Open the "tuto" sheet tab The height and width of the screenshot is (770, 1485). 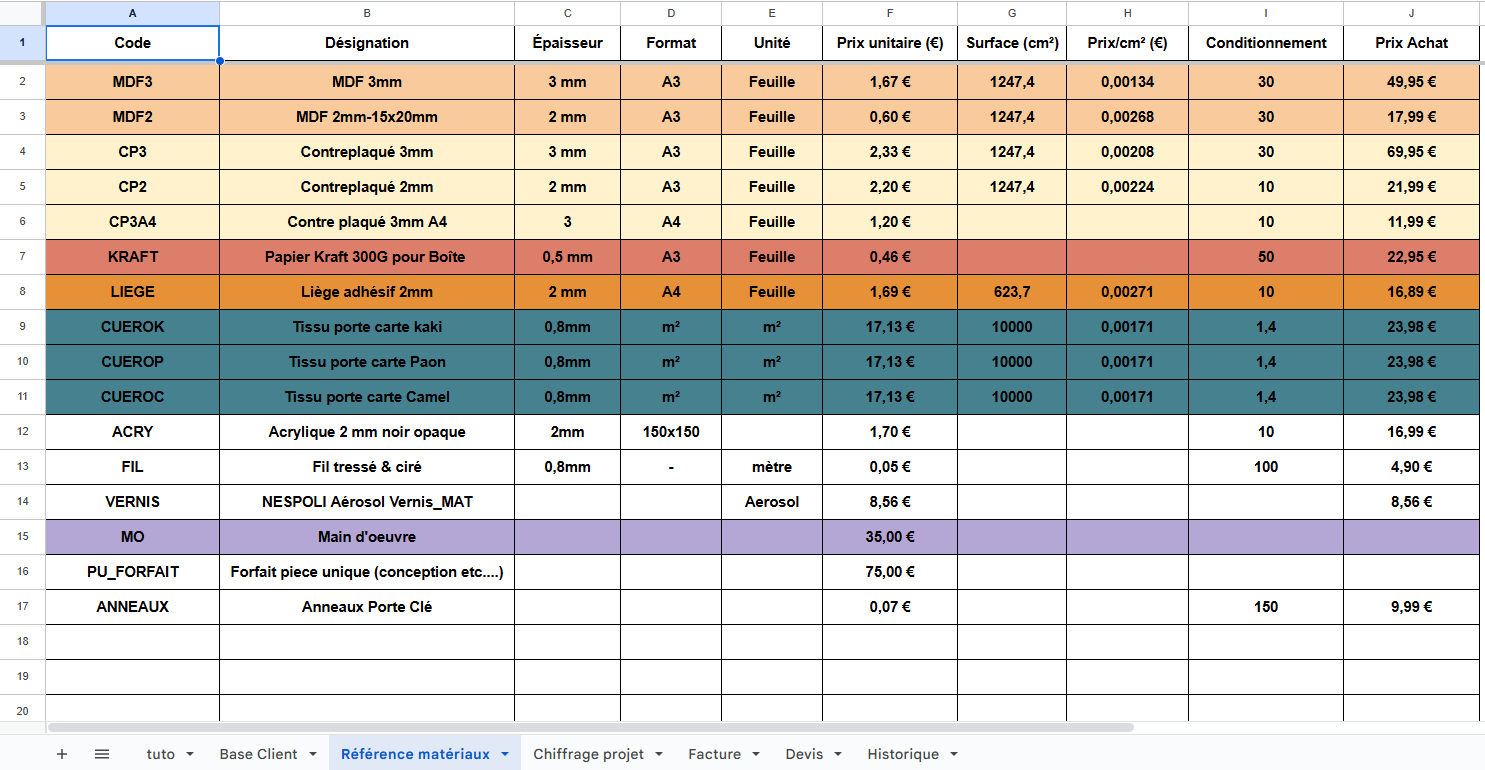[160, 754]
